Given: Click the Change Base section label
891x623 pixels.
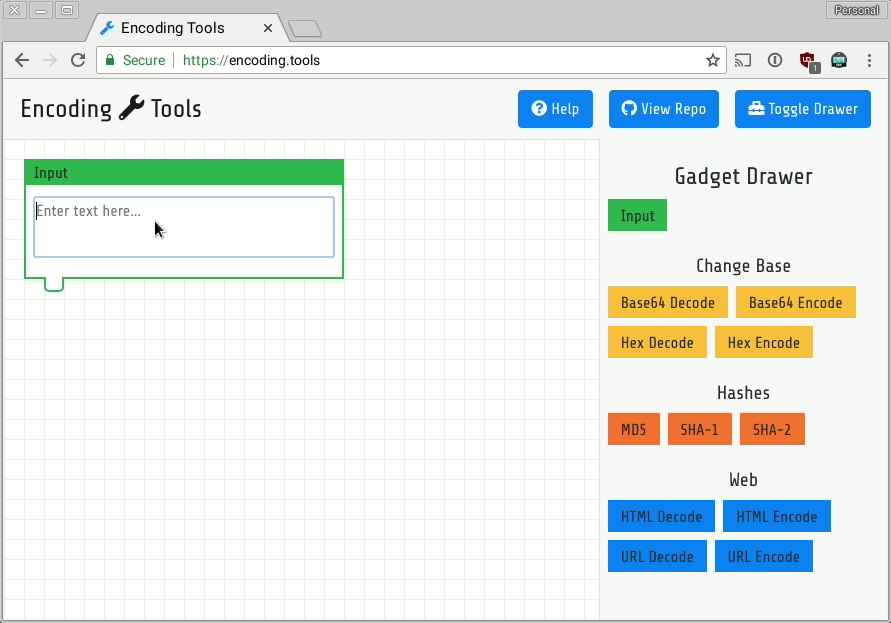Looking at the screenshot, I should [743, 266].
